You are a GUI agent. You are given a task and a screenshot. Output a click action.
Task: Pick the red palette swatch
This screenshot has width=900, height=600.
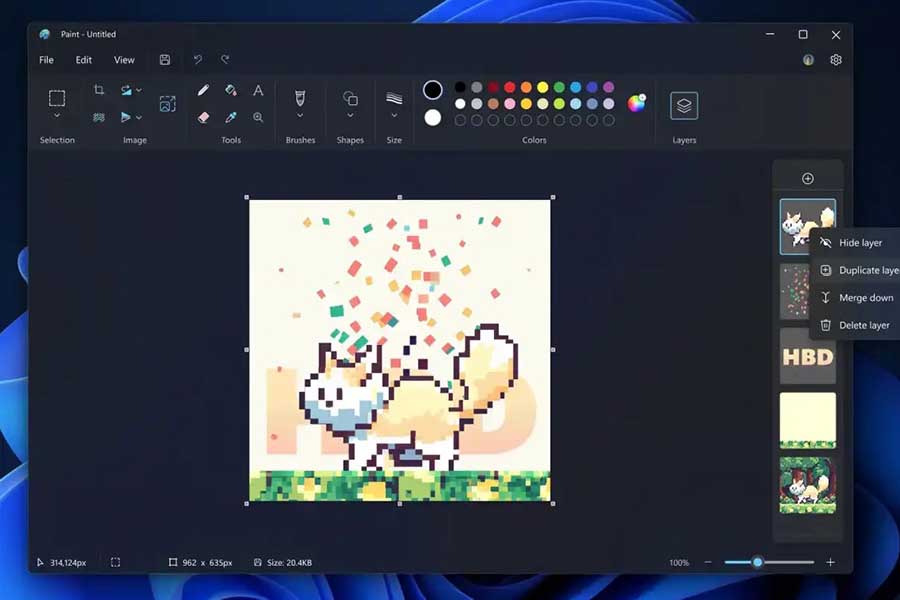tap(510, 87)
